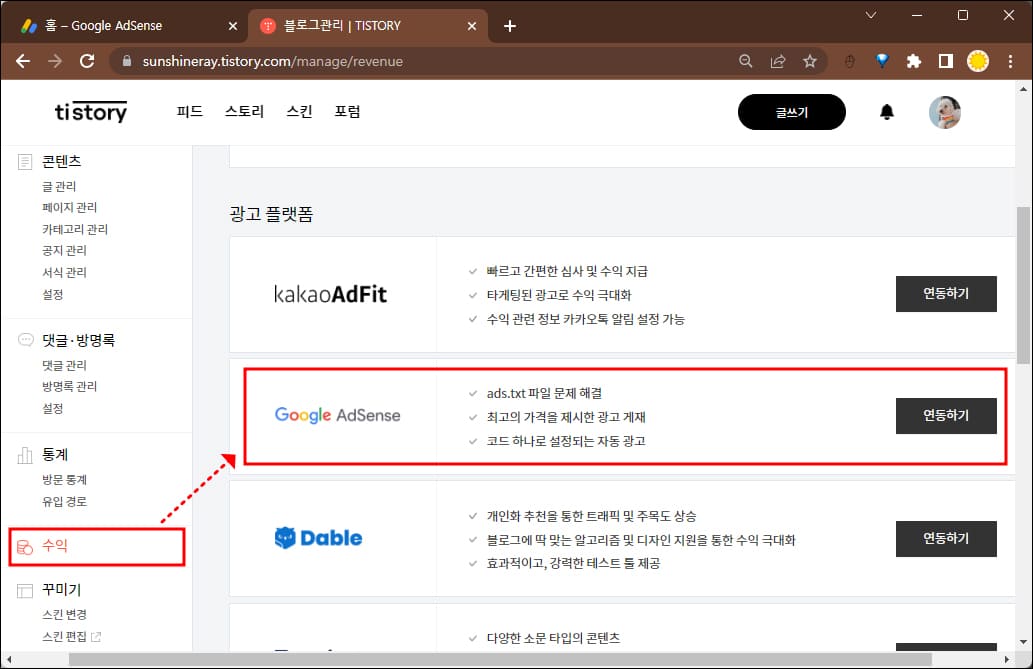
Task: Open the 스토리 menu
Action: 244,111
